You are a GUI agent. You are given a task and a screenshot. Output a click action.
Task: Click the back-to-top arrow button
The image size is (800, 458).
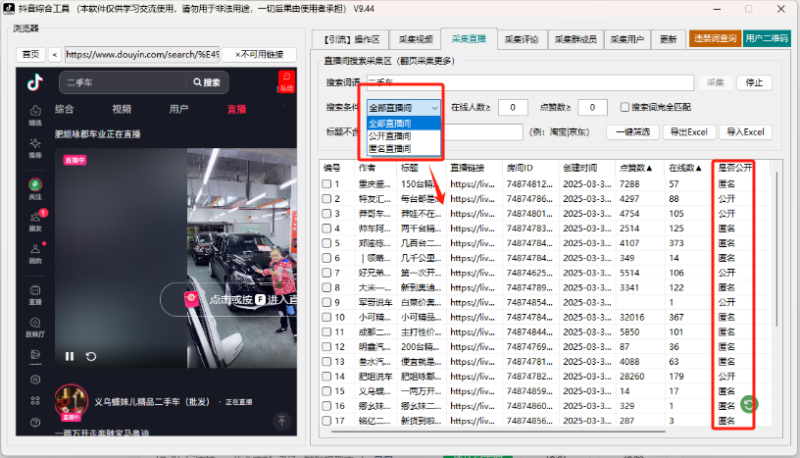click(x=282, y=421)
